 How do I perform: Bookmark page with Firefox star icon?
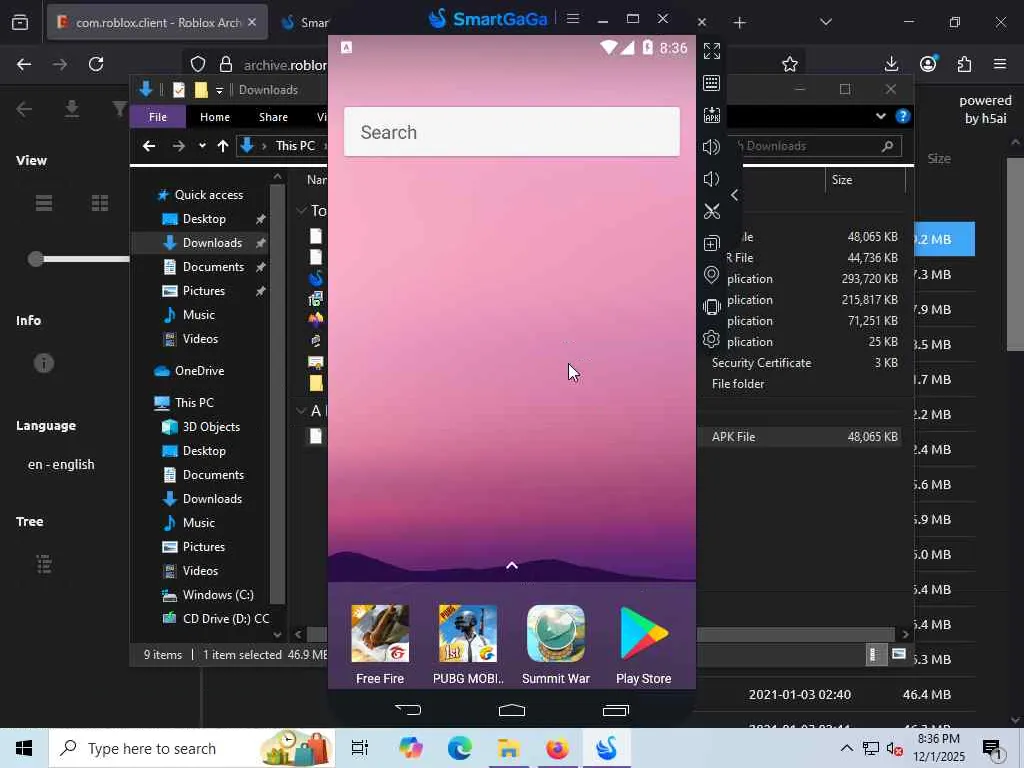[x=790, y=64]
